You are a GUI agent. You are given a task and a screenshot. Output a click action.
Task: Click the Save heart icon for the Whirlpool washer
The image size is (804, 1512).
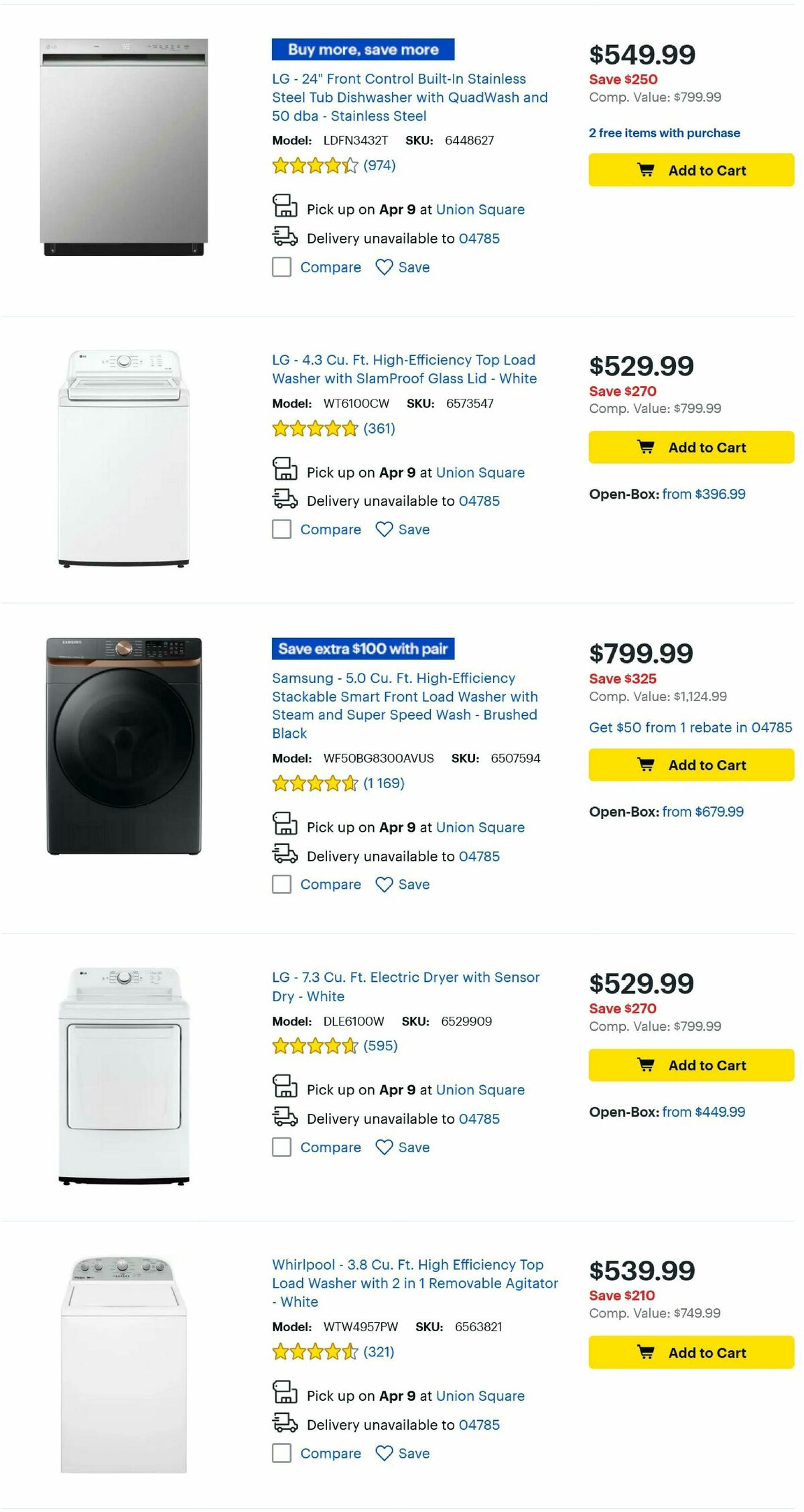tap(383, 1452)
